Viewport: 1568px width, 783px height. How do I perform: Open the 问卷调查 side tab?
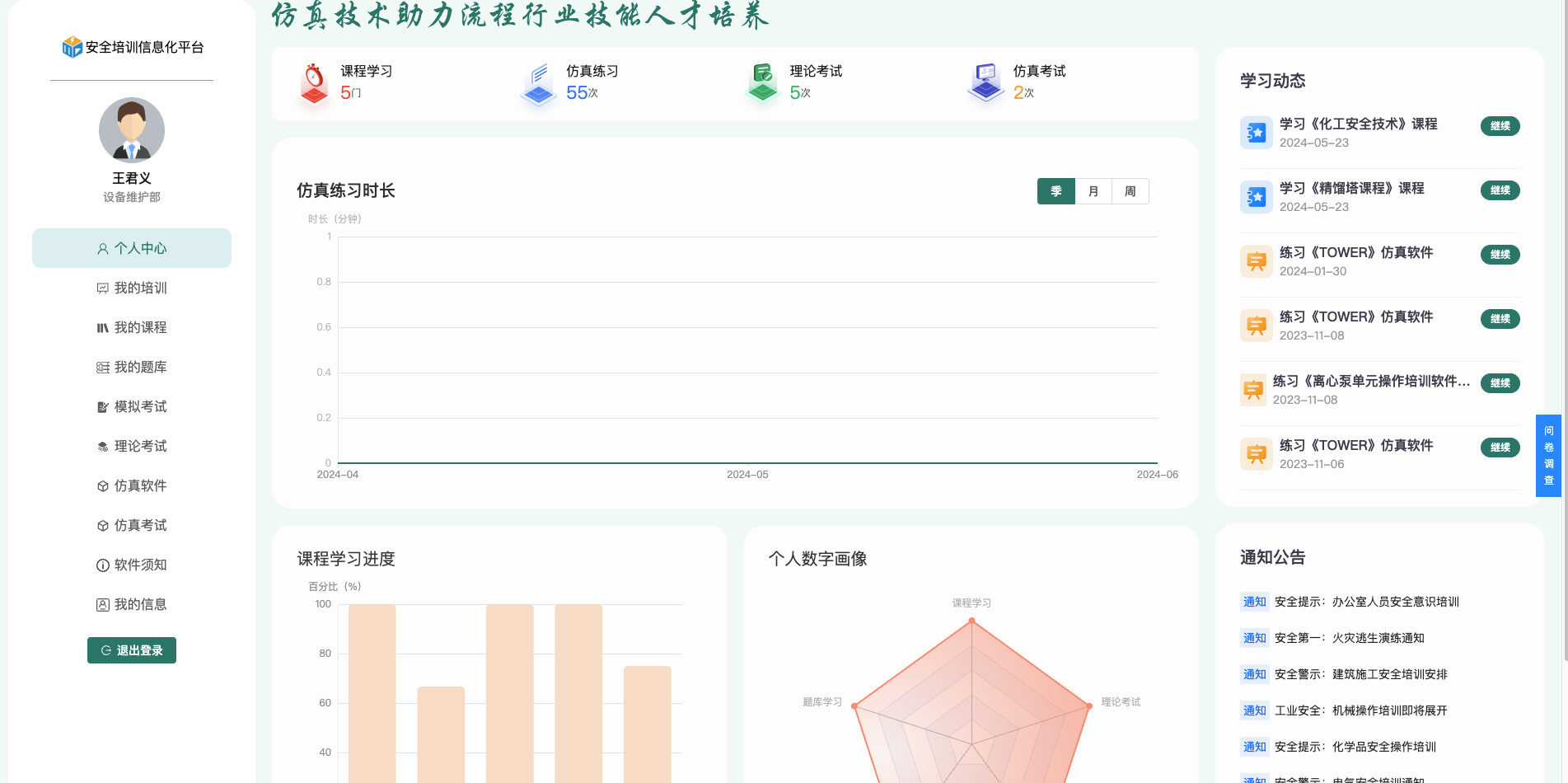(x=1548, y=455)
